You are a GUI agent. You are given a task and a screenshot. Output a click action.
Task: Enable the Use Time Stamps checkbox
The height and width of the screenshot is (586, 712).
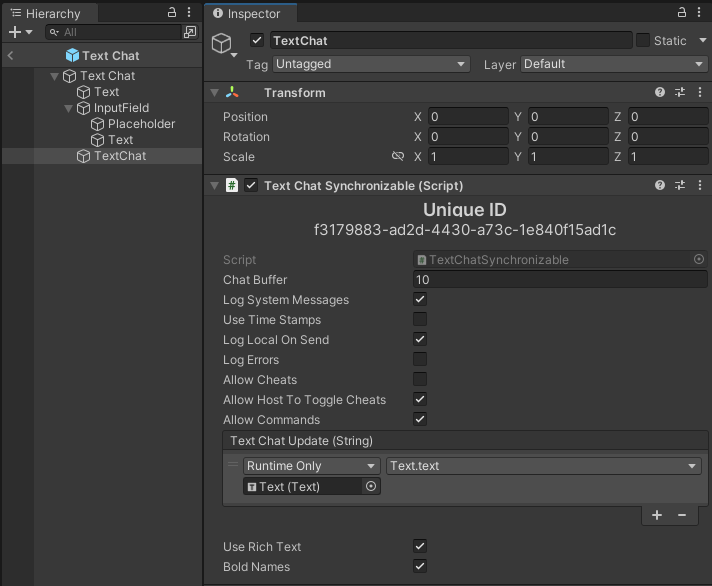click(420, 320)
